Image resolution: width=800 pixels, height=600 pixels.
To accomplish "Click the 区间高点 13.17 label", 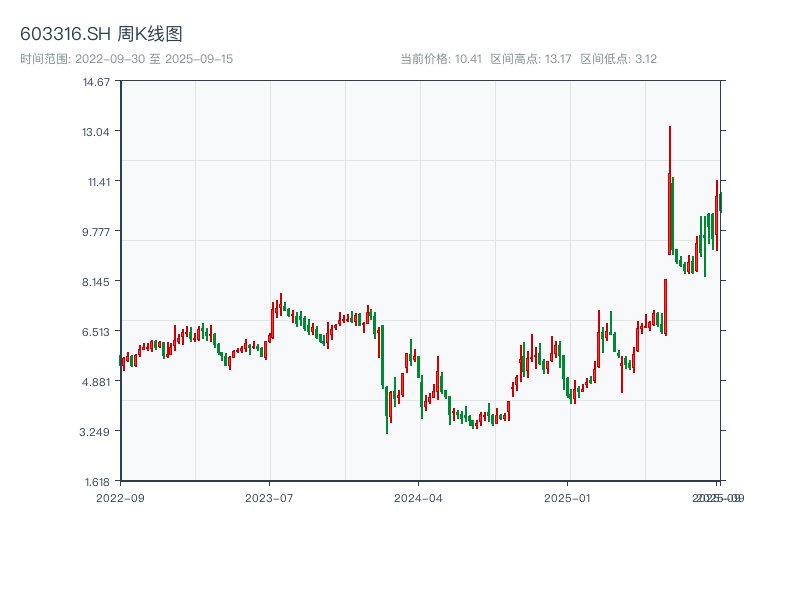I will tap(531, 59).
